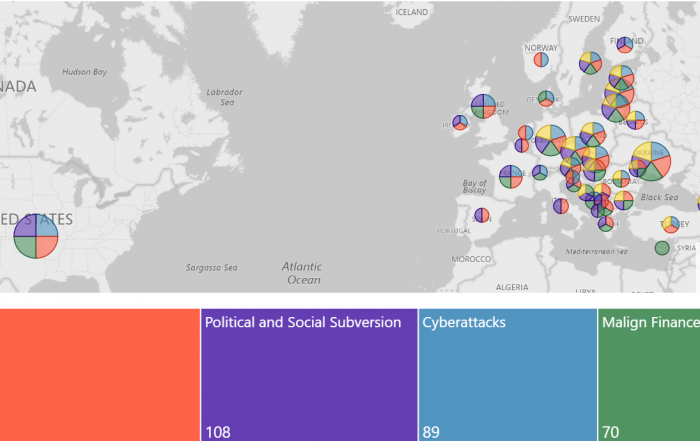Click the Atlantic Ocean label

tap(302, 273)
